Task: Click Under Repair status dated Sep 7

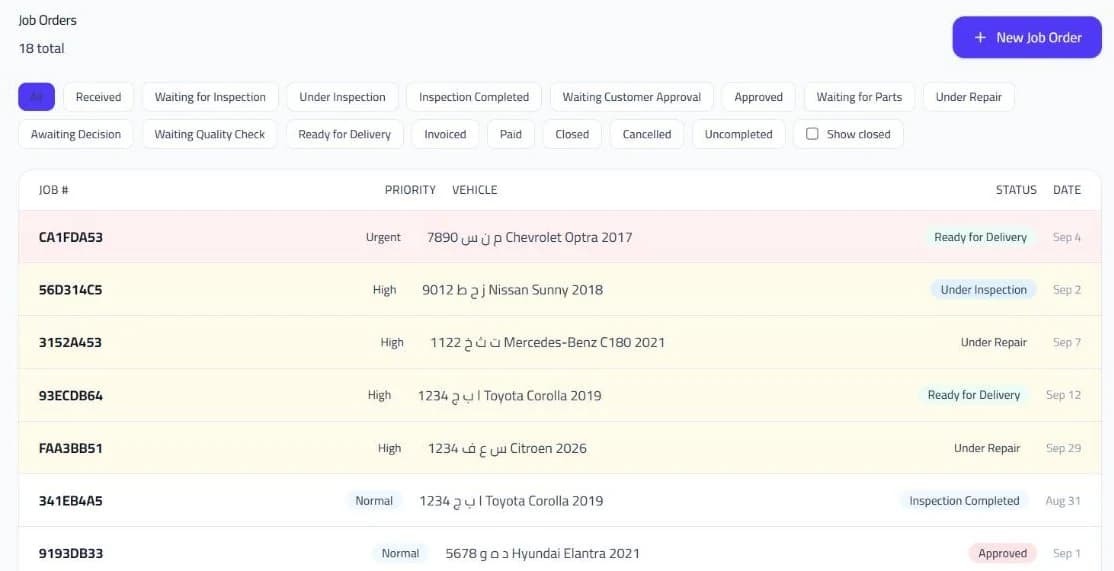Action: tap(994, 342)
